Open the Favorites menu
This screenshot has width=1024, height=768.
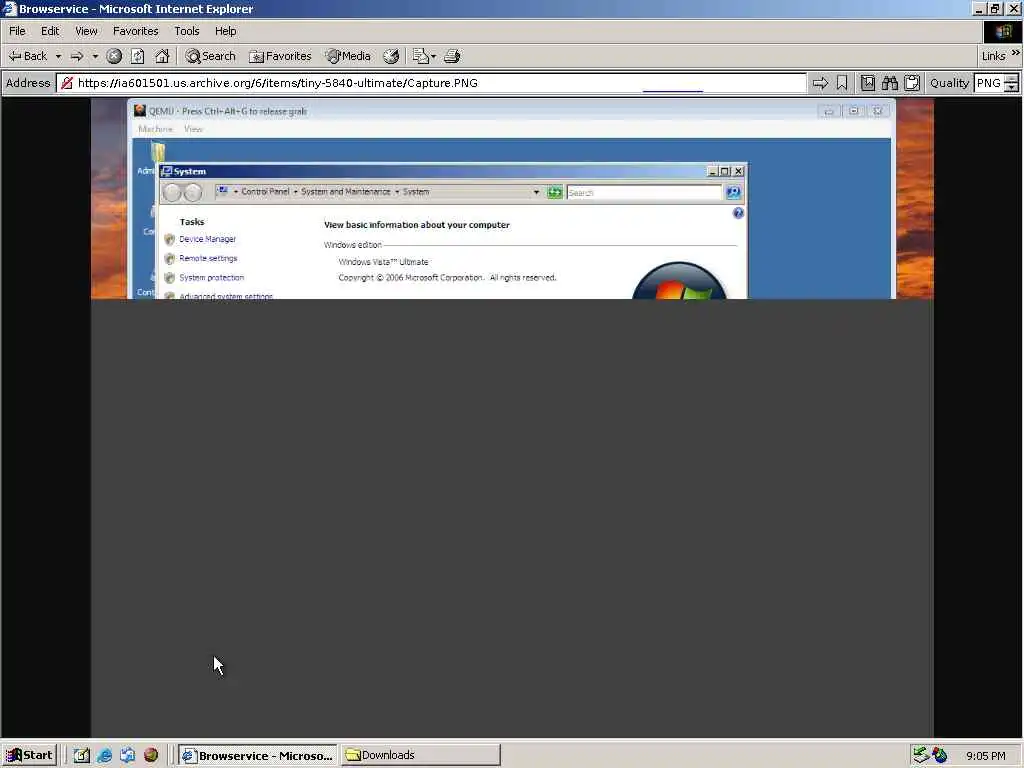point(135,31)
